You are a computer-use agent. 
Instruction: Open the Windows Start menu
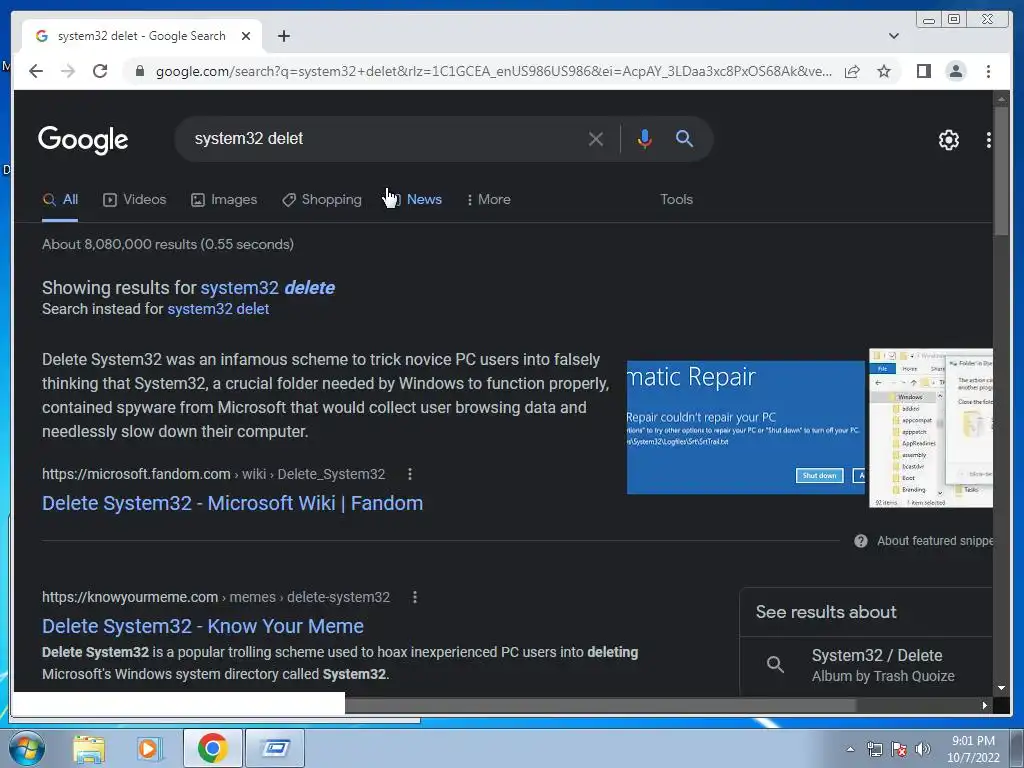pyautogui.click(x=27, y=748)
